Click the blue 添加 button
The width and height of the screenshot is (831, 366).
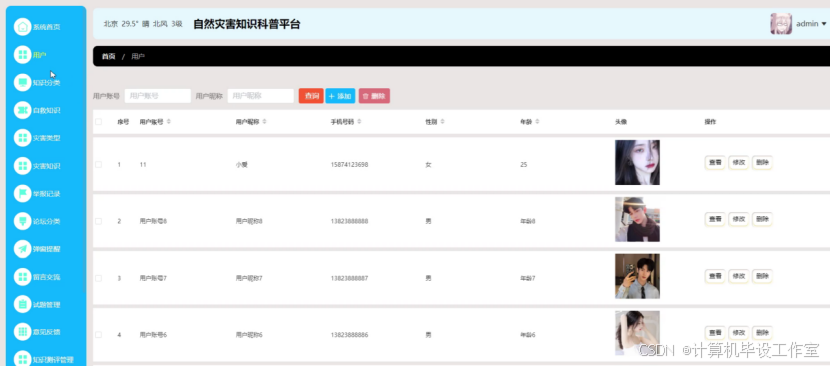(x=340, y=96)
